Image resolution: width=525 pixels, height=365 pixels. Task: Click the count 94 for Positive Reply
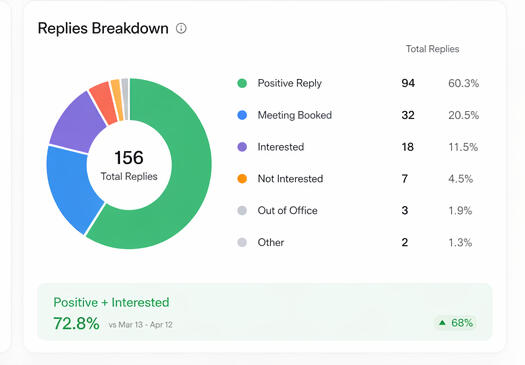click(408, 83)
